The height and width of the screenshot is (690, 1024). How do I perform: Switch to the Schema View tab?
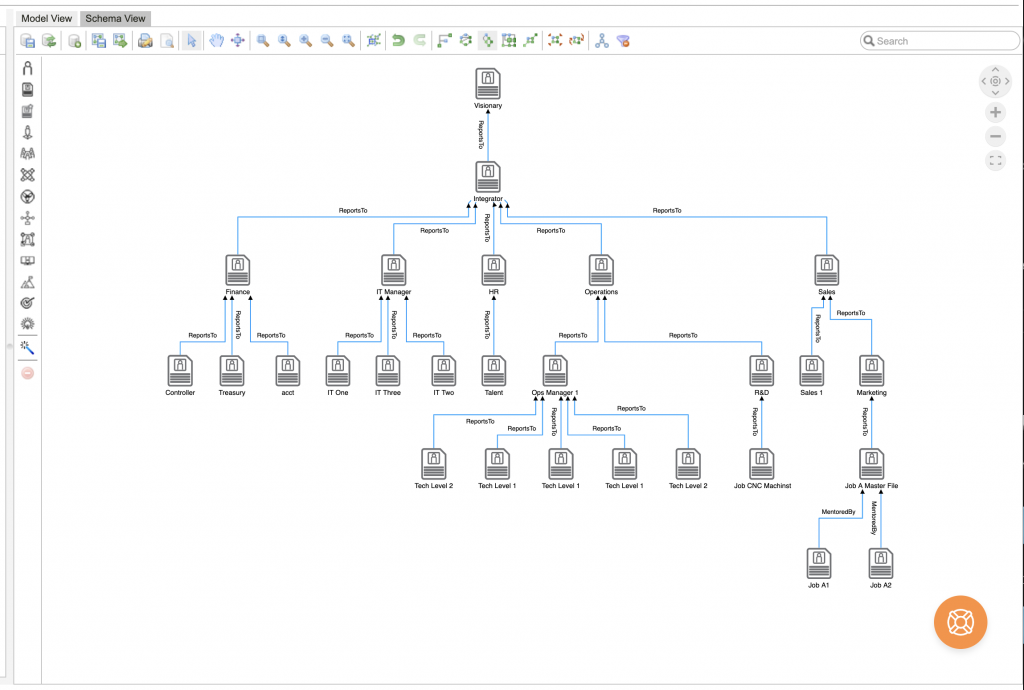pos(114,18)
